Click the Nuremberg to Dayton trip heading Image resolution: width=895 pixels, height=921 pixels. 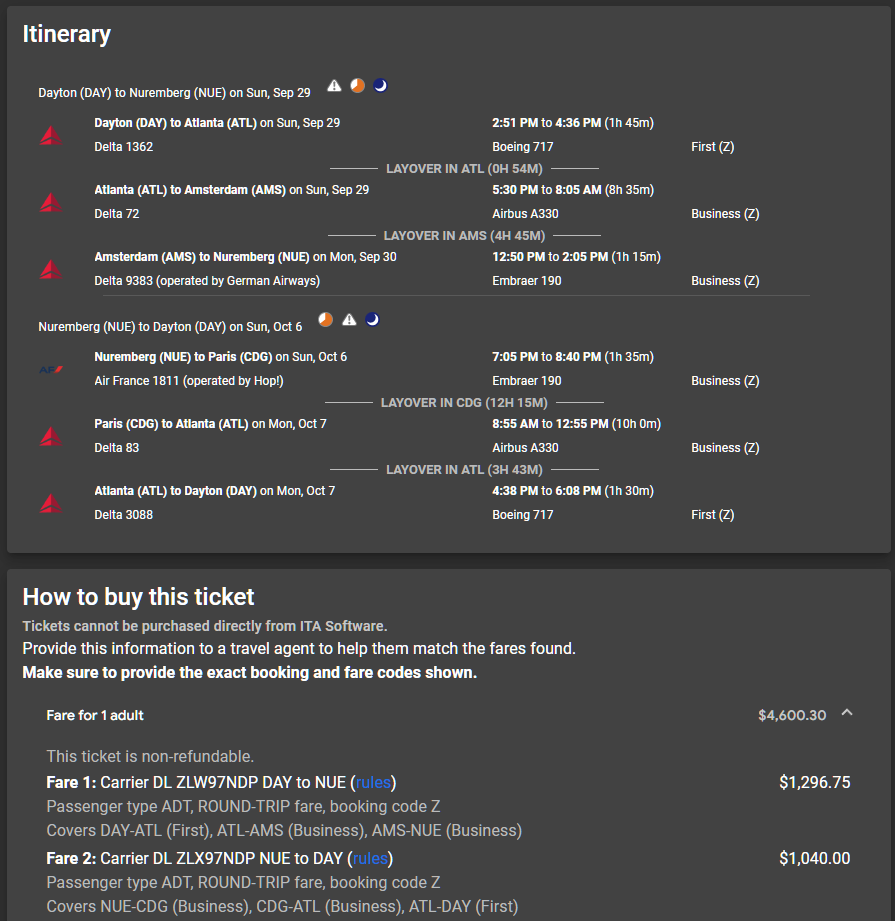[170, 327]
